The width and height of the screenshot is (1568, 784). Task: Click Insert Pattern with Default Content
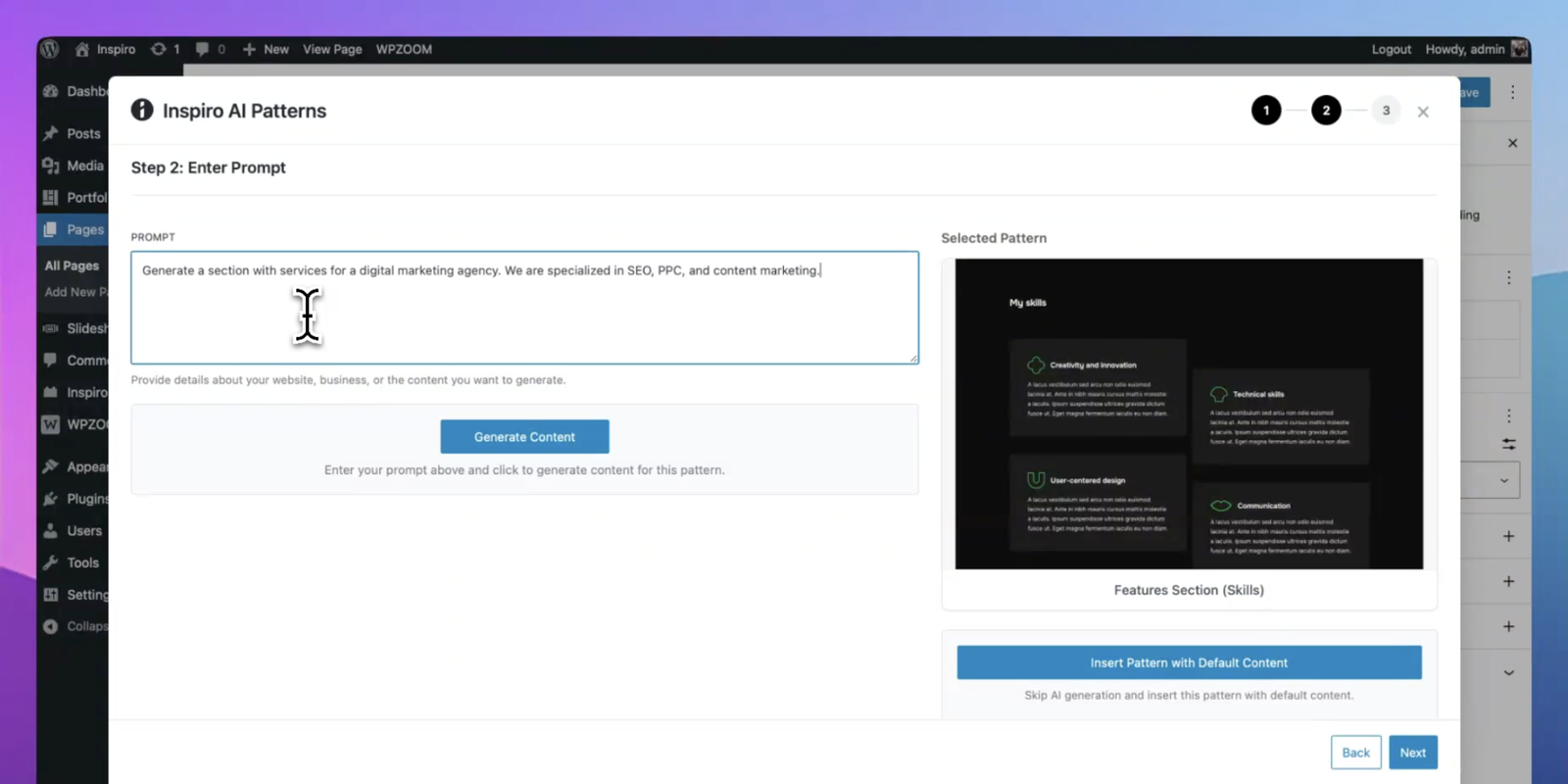[x=1189, y=662]
